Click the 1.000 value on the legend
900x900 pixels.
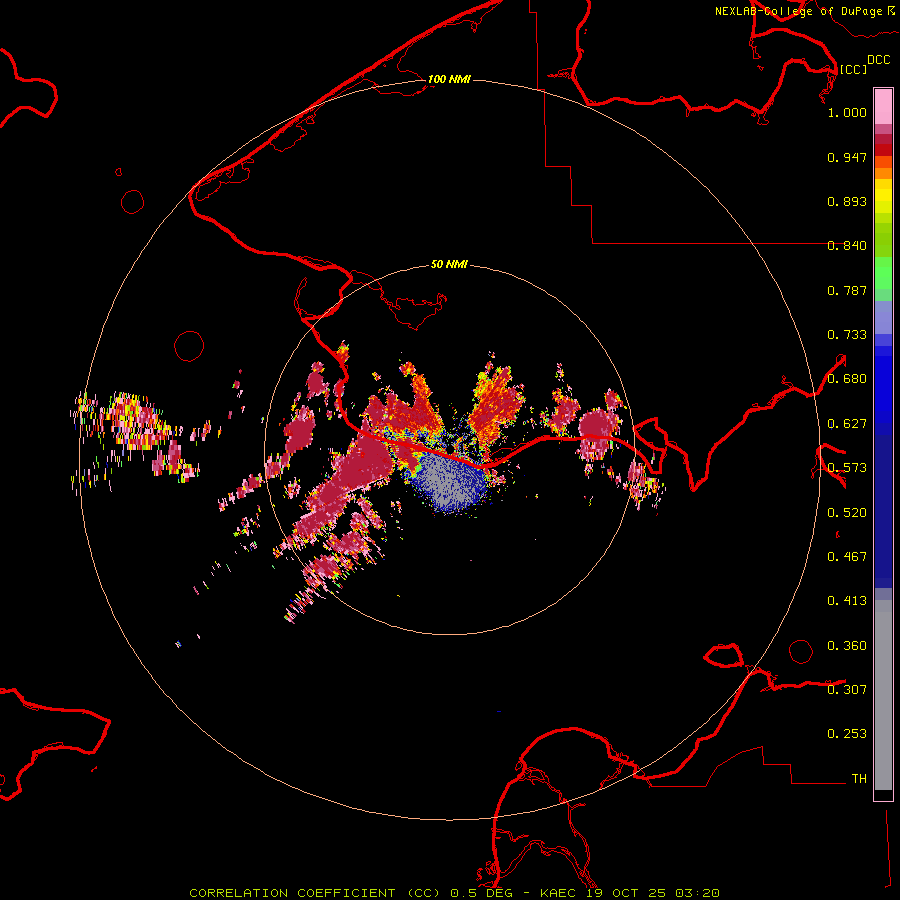point(847,112)
